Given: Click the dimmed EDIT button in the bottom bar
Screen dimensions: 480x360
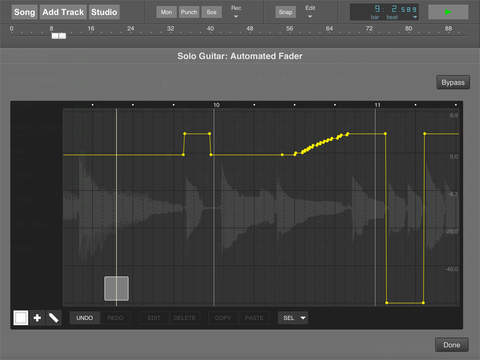Looking at the screenshot, I should coord(154,318).
